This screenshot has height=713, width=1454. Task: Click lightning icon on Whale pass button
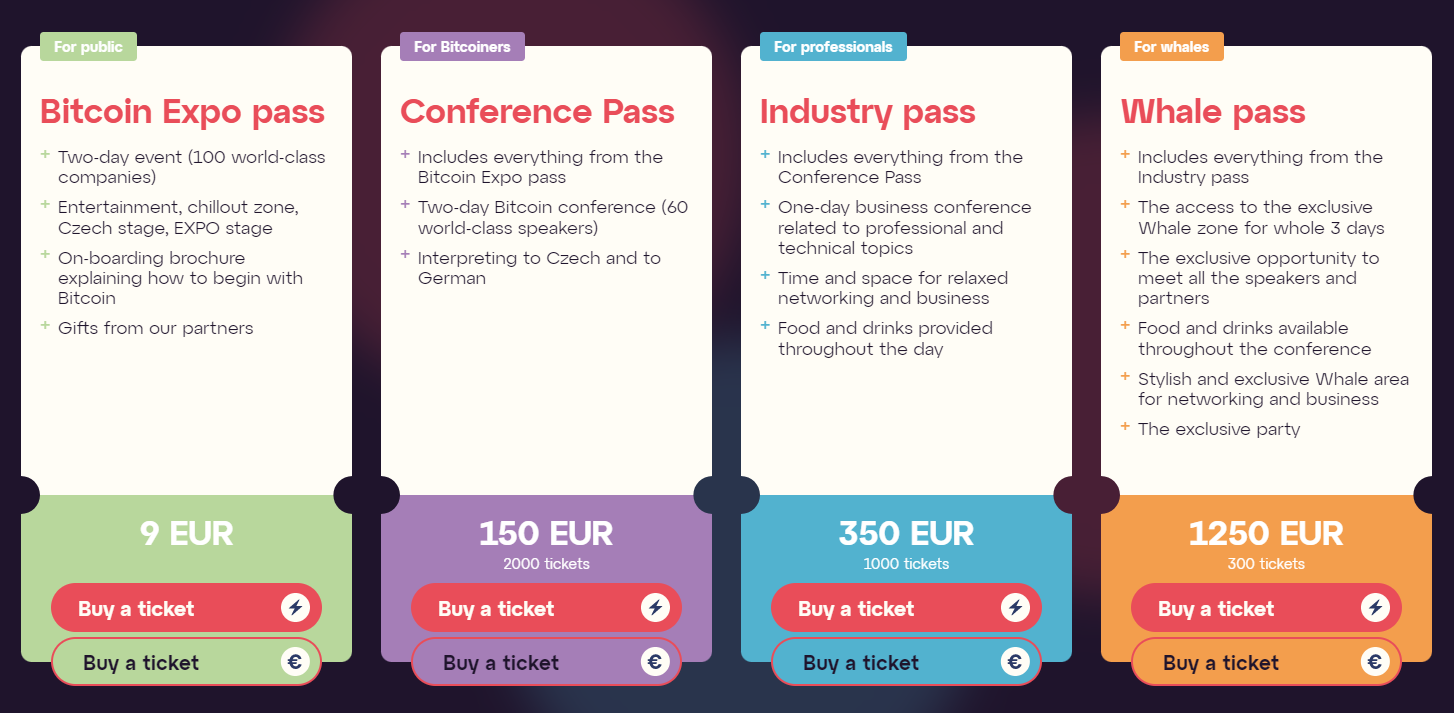point(1375,607)
